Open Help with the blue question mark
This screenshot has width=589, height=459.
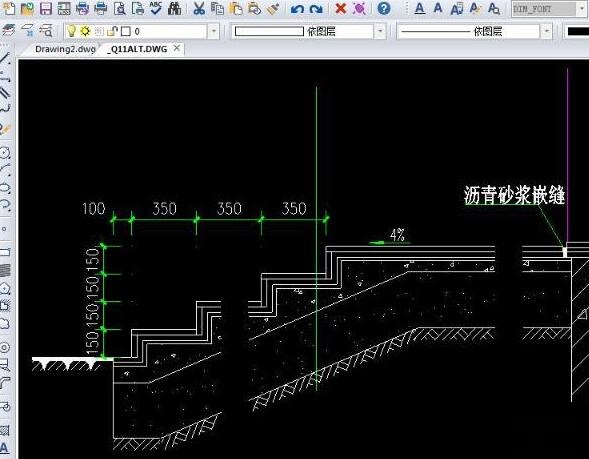pyautogui.click(x=384, y=8)
